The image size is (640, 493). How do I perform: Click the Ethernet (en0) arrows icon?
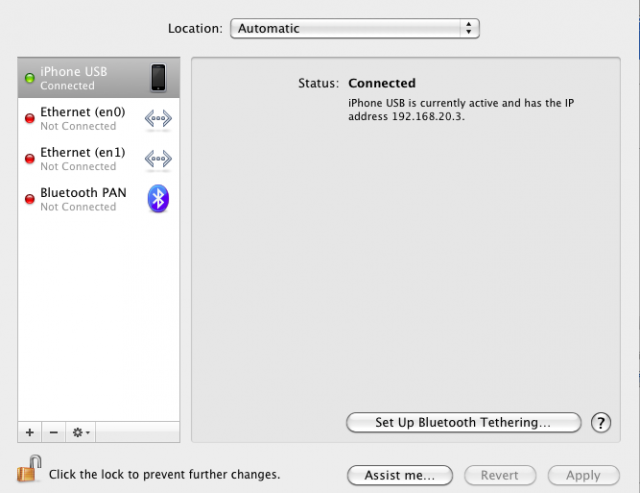click(158, 118)
